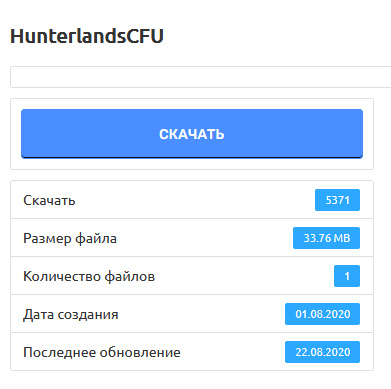The image size is (391, 389).
Task: Click the Дата создания label
Action: pos(71,314)
